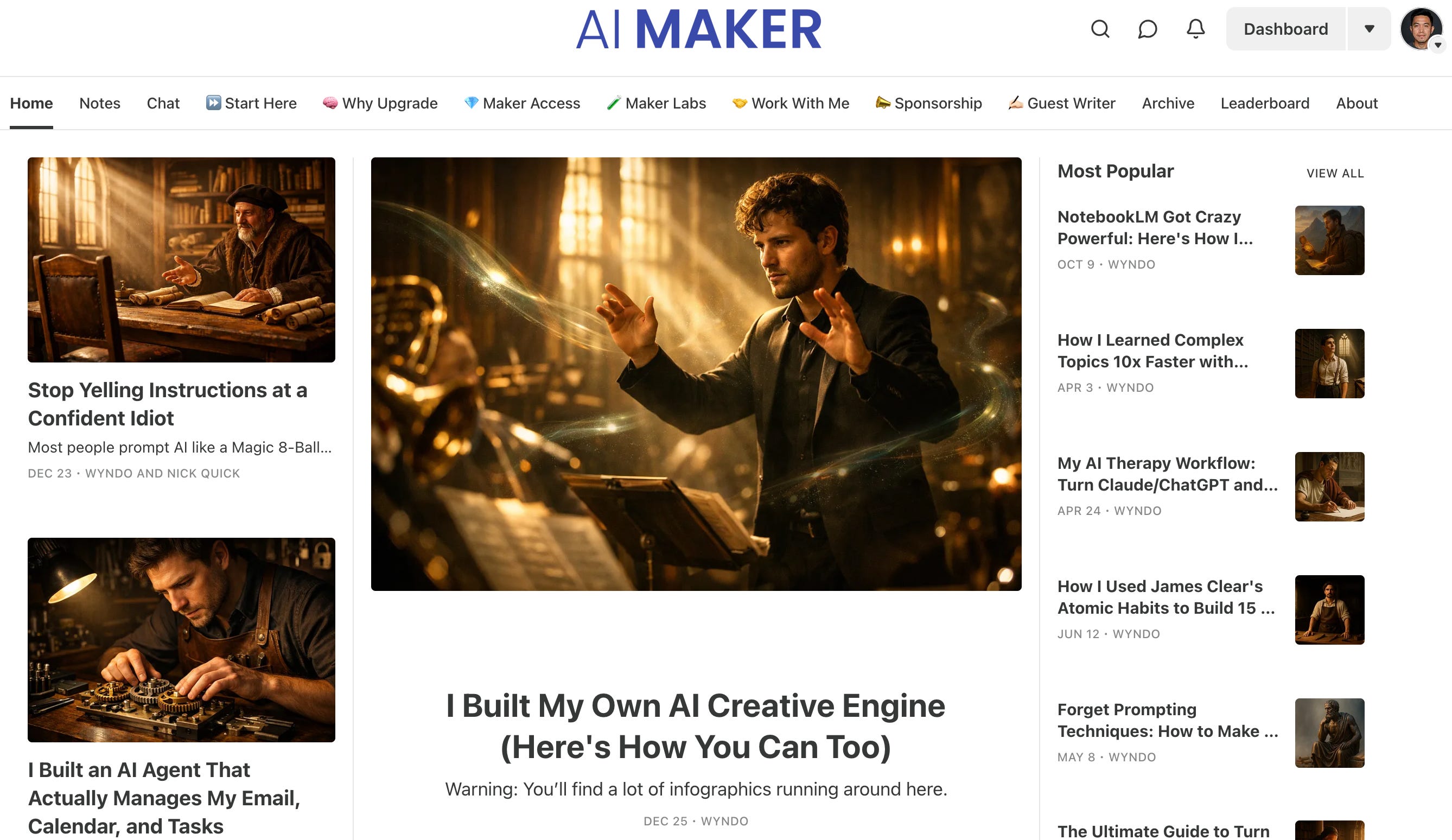Image resolution: width=1452 pixels, height=840 pixels.
Task: Click the My AI Therapy Workflow thumbnail
Action: [1329, 487]
